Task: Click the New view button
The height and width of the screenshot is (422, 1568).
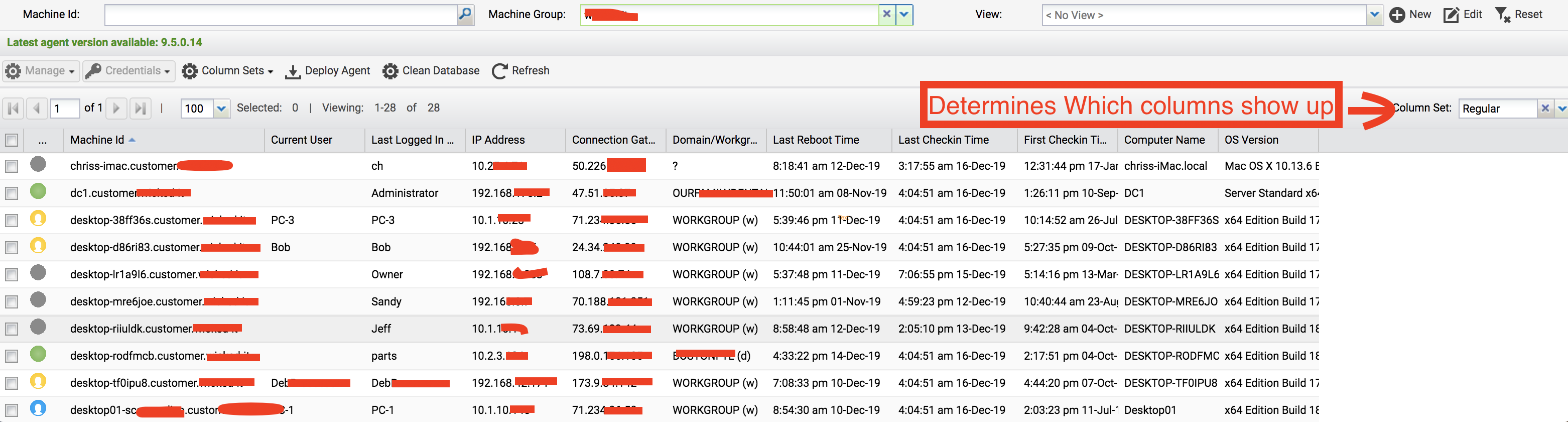Action: coord(1410,15)
